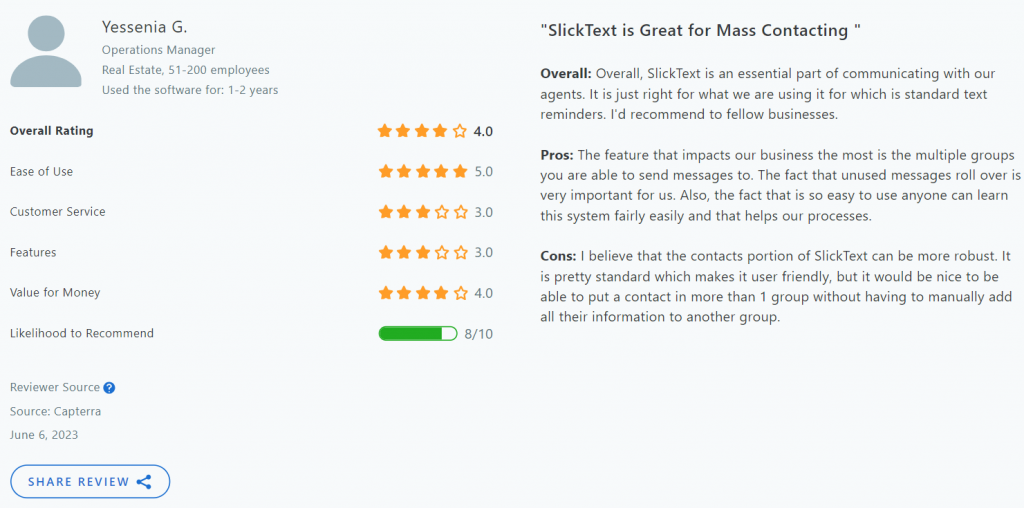Click the Features star rating
The width and height of the screenshot is (1024, 508).
click(423, 253)
